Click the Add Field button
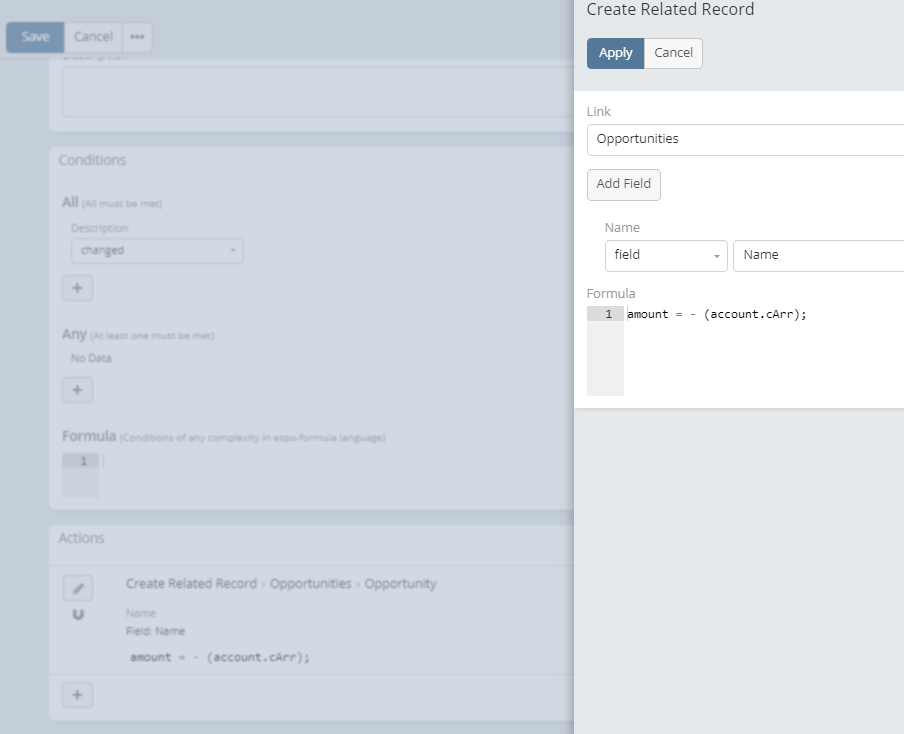 point(623,184)
